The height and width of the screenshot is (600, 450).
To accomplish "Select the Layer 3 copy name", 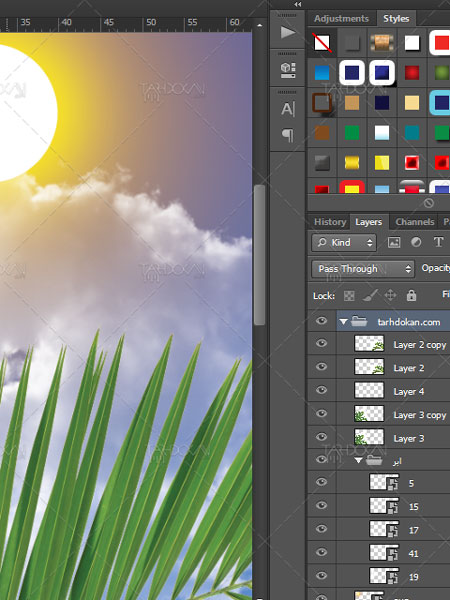I will 420,415.
